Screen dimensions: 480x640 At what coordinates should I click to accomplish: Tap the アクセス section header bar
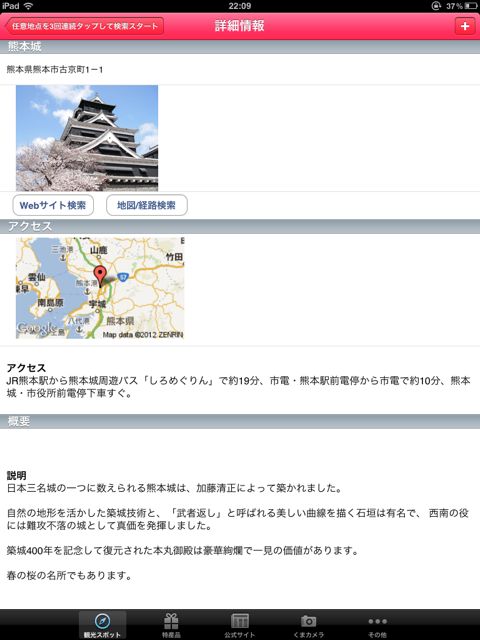pyautogui.click(x=240, y=226)
